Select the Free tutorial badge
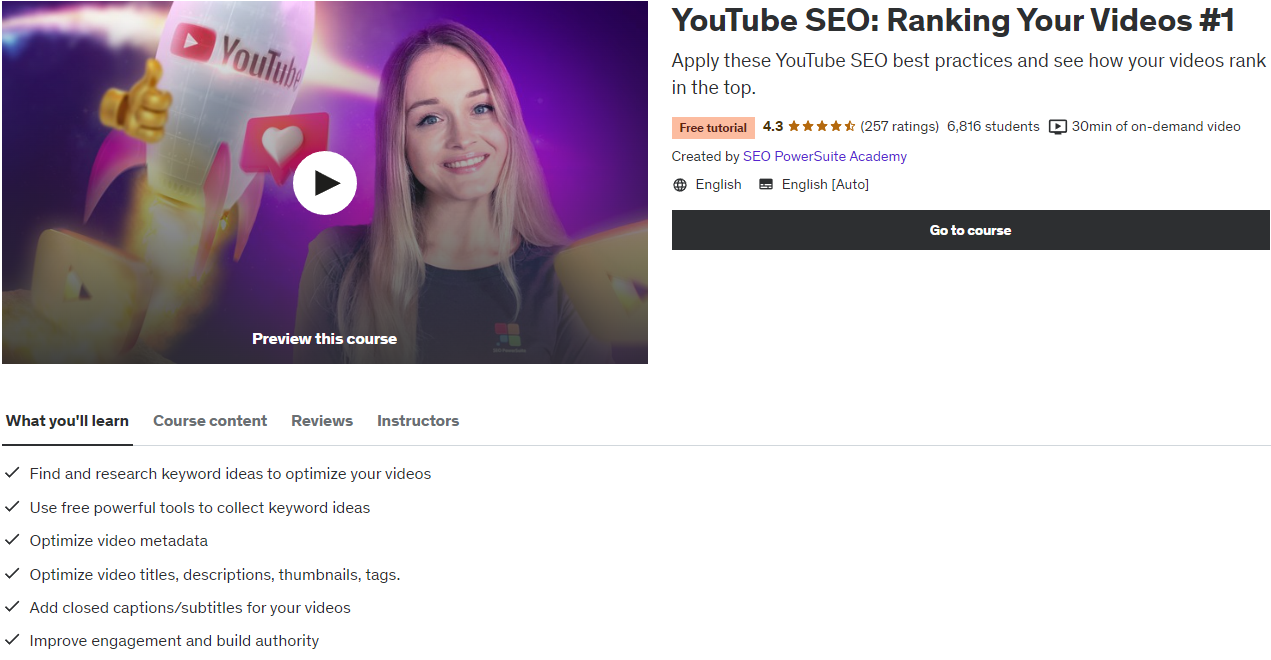This screenshot has height=660, width=1271. tap(712, 127)
